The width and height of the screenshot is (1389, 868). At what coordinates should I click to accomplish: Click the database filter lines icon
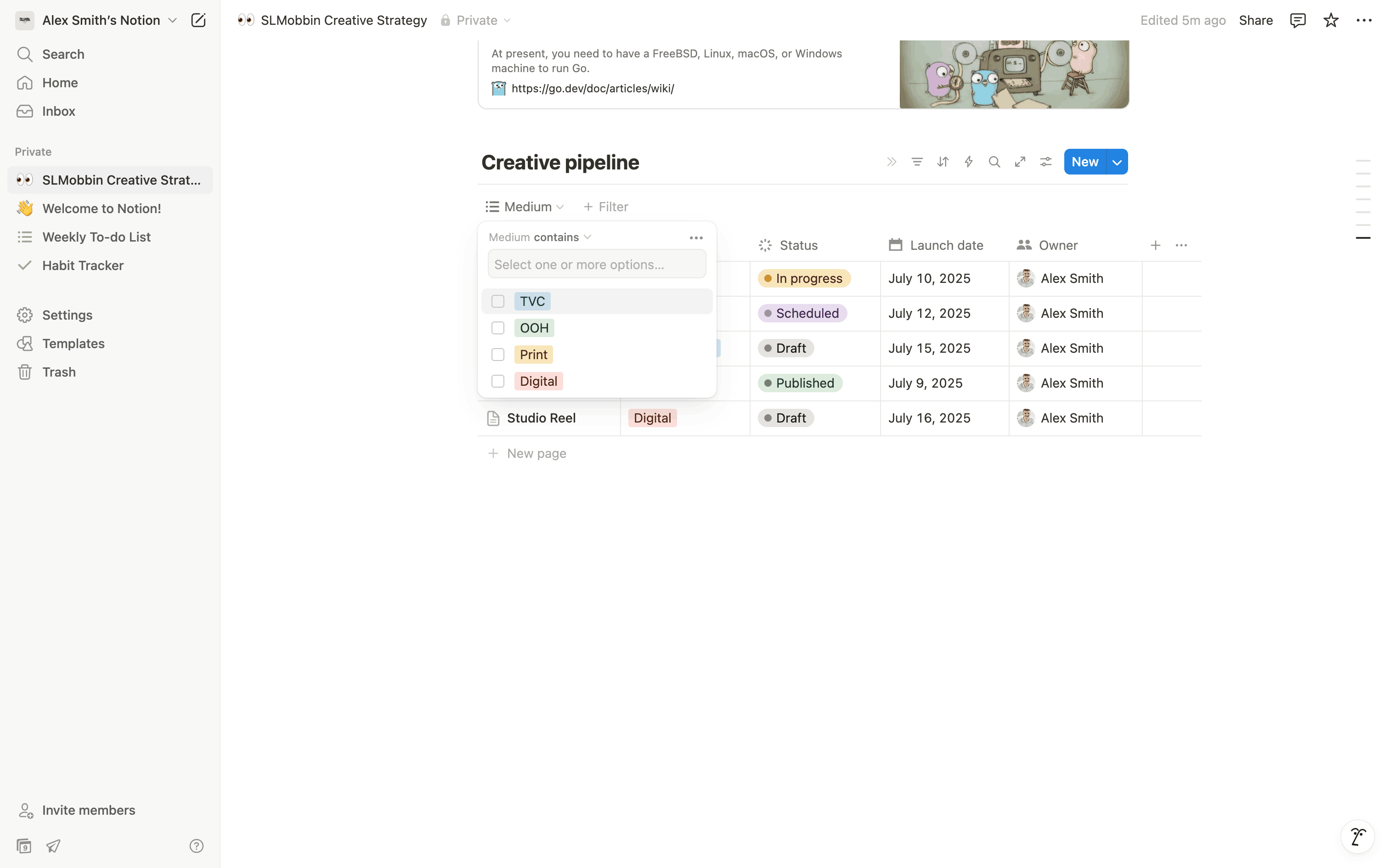coord(917,162)
